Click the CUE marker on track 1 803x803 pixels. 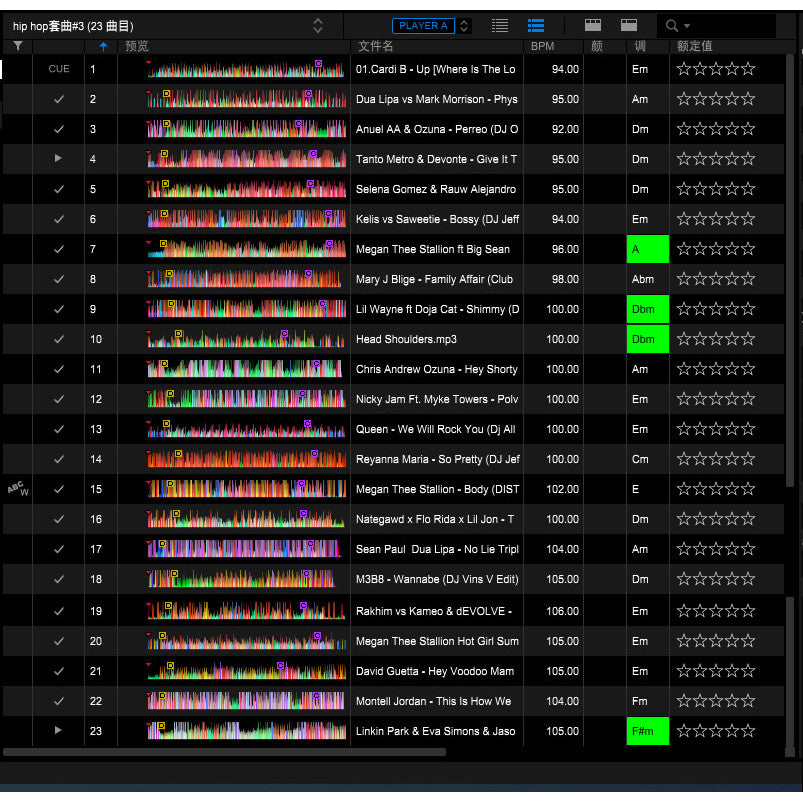(59, 69)
